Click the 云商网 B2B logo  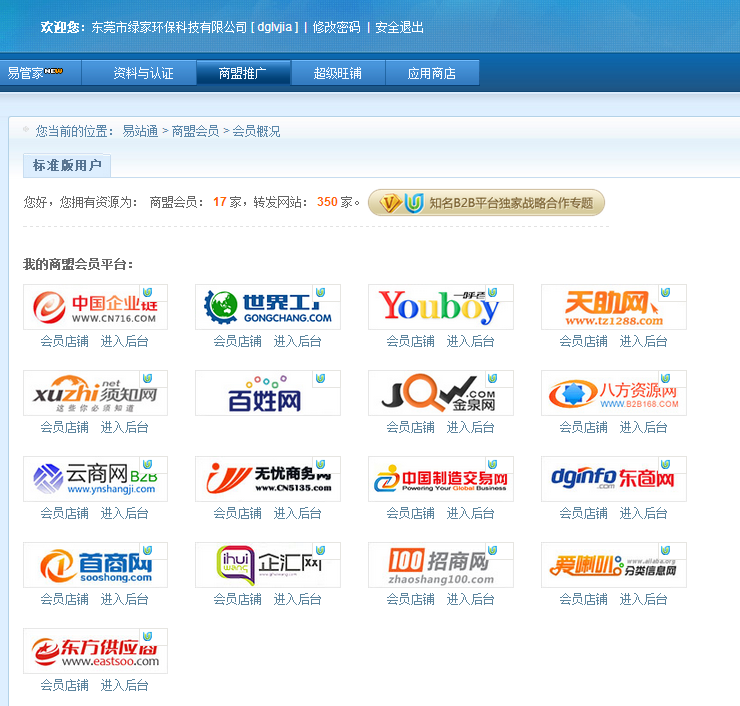point(95,479)
